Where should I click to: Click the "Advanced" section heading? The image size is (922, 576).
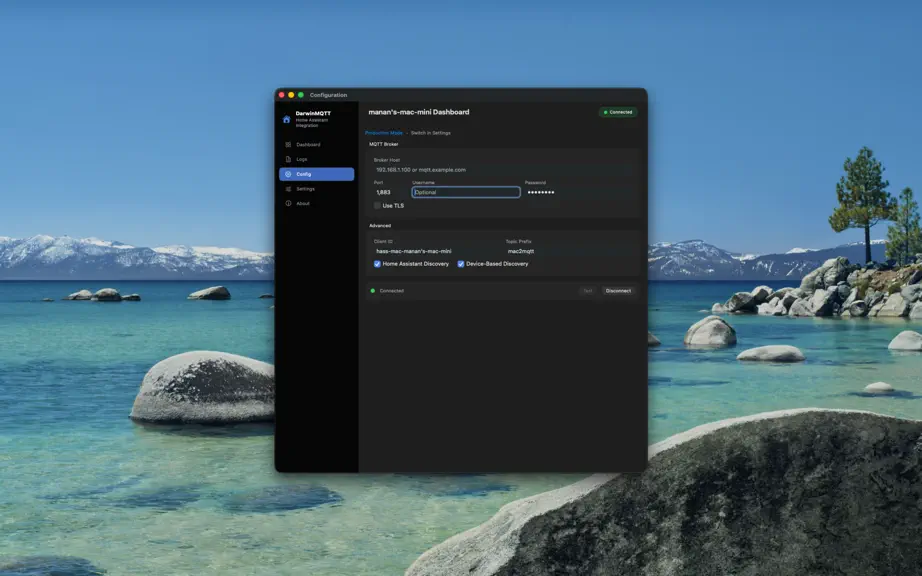[x=380, y=226]
